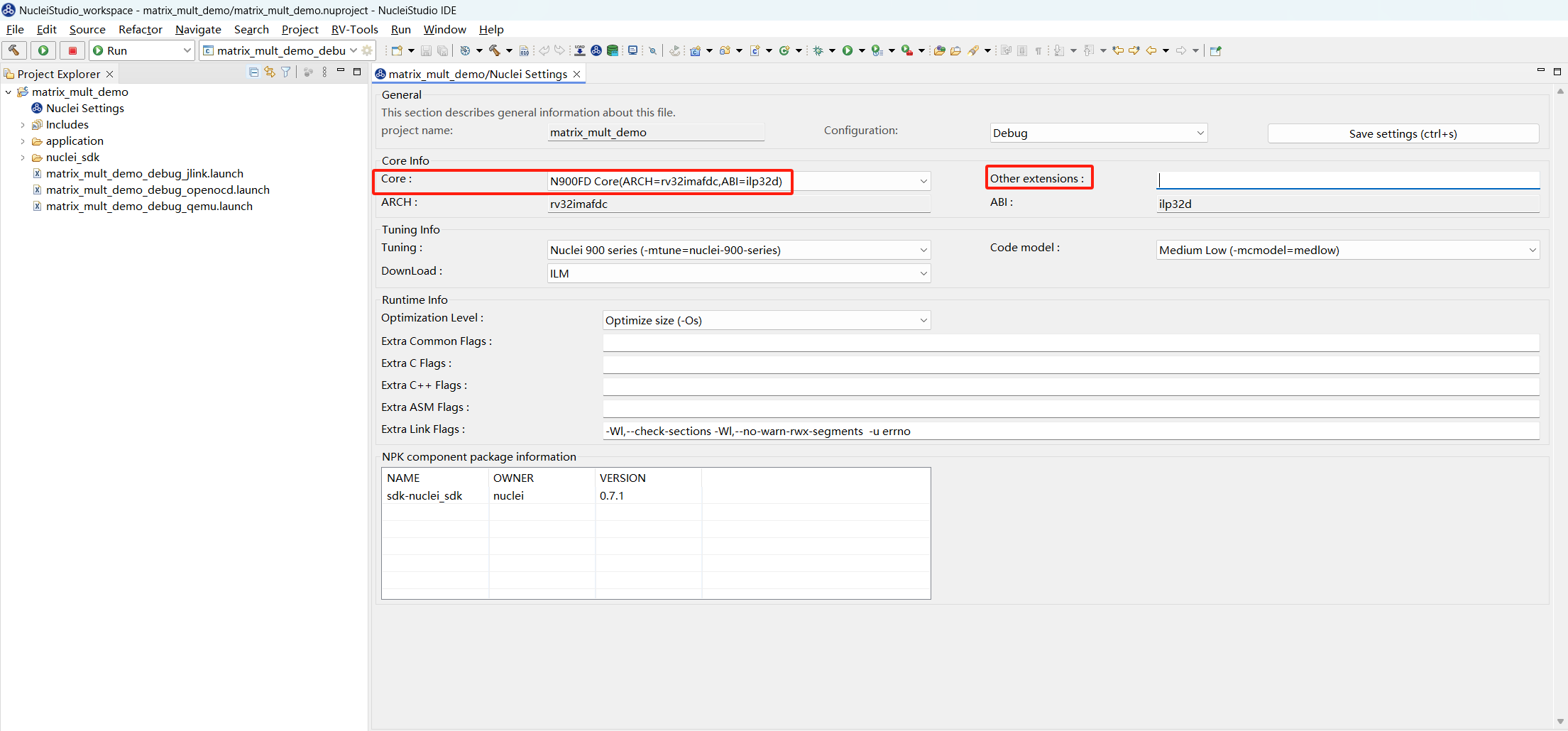1568x731 pixels.
Task: Click the LOAD download toolbar icon
Action: (x=580, y=50)
